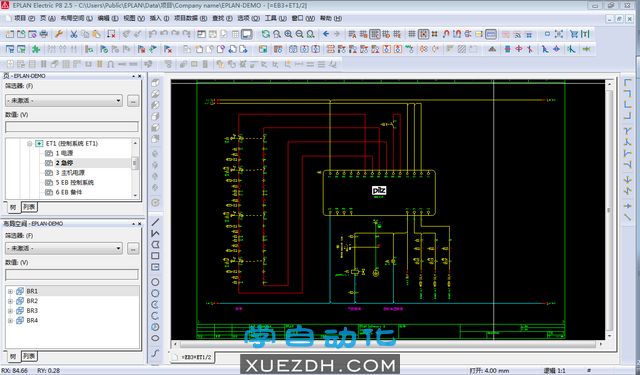Open the wrench settings tool

tap(59, 34)
